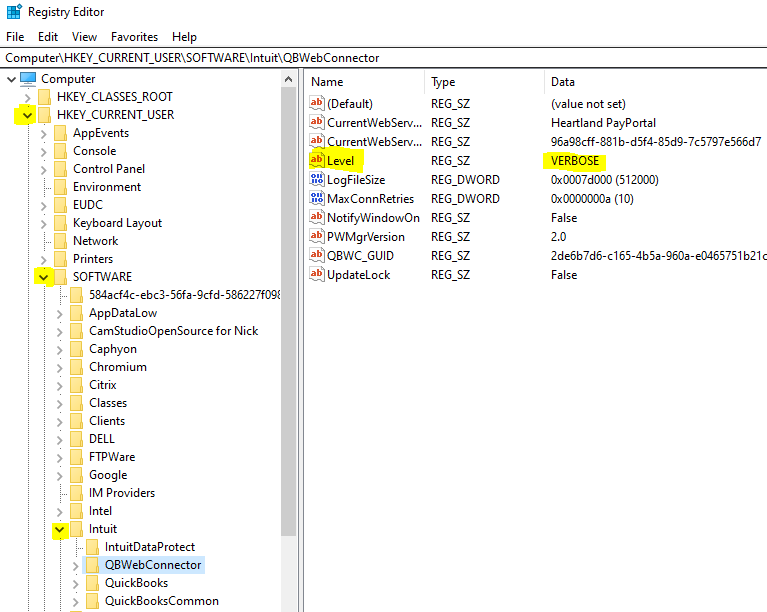
Task: Click the binary icon beside LogFileSize
Action: pos(317,179)
